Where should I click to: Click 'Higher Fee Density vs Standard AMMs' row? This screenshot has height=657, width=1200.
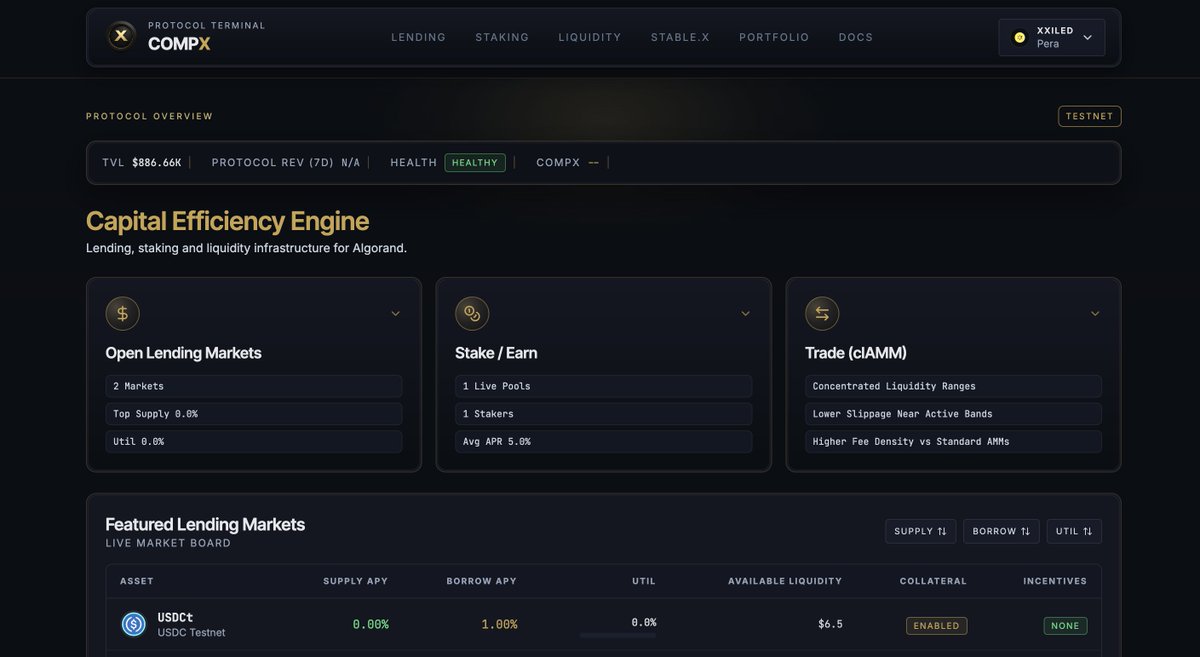[954, 441]
